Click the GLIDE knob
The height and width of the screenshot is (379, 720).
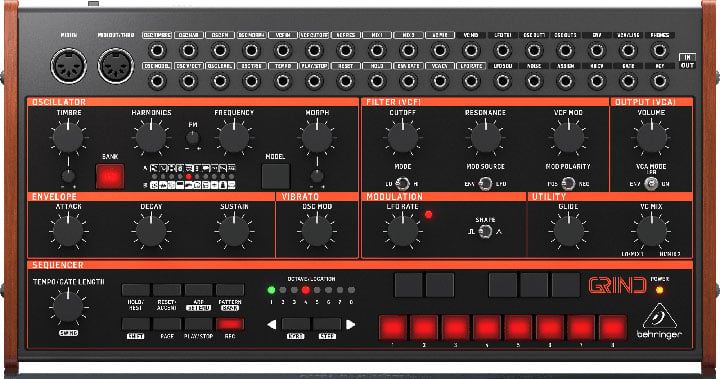tap(568, 231)
